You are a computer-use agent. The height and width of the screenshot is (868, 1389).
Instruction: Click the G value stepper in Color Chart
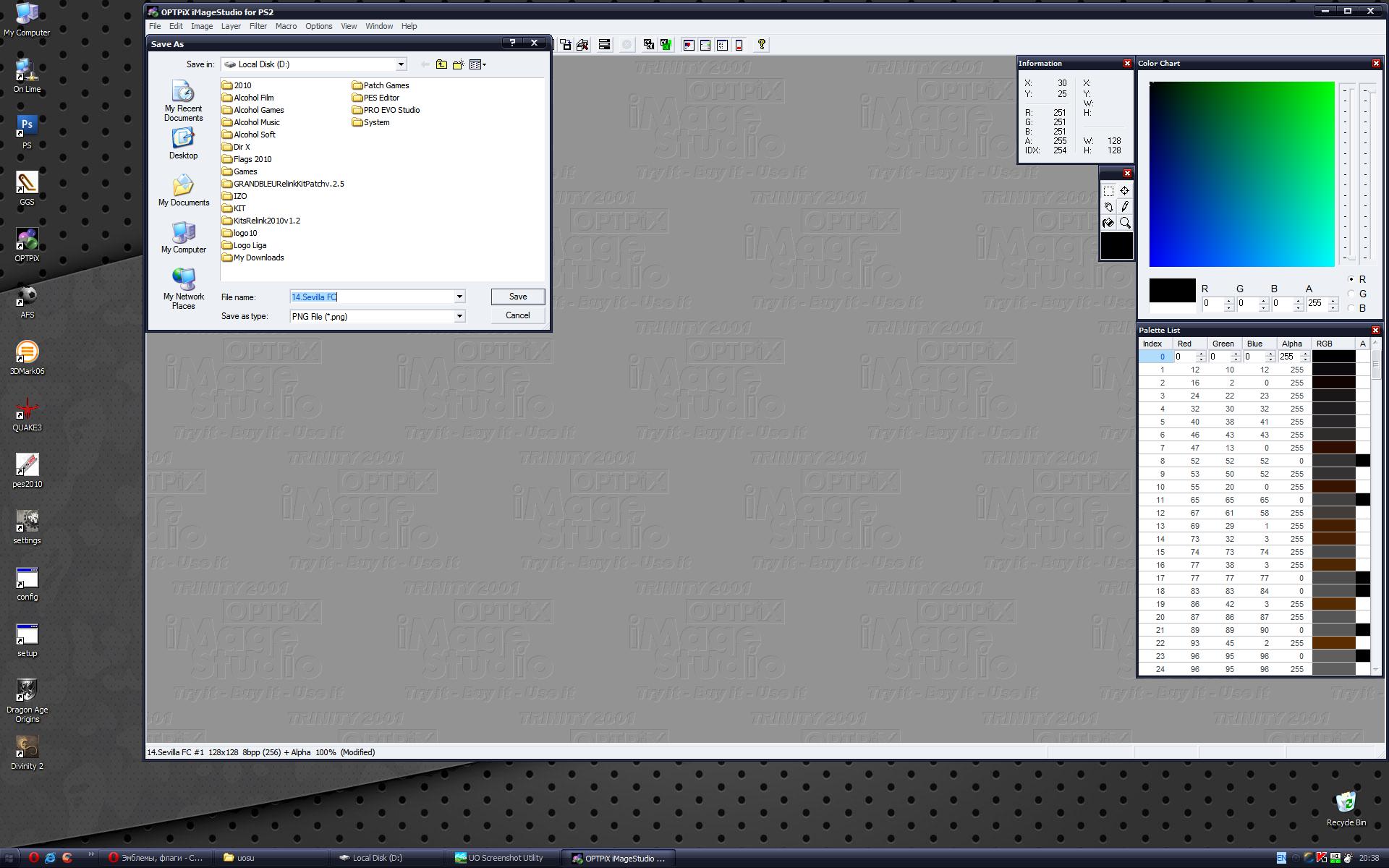(x=1263, y=304)
